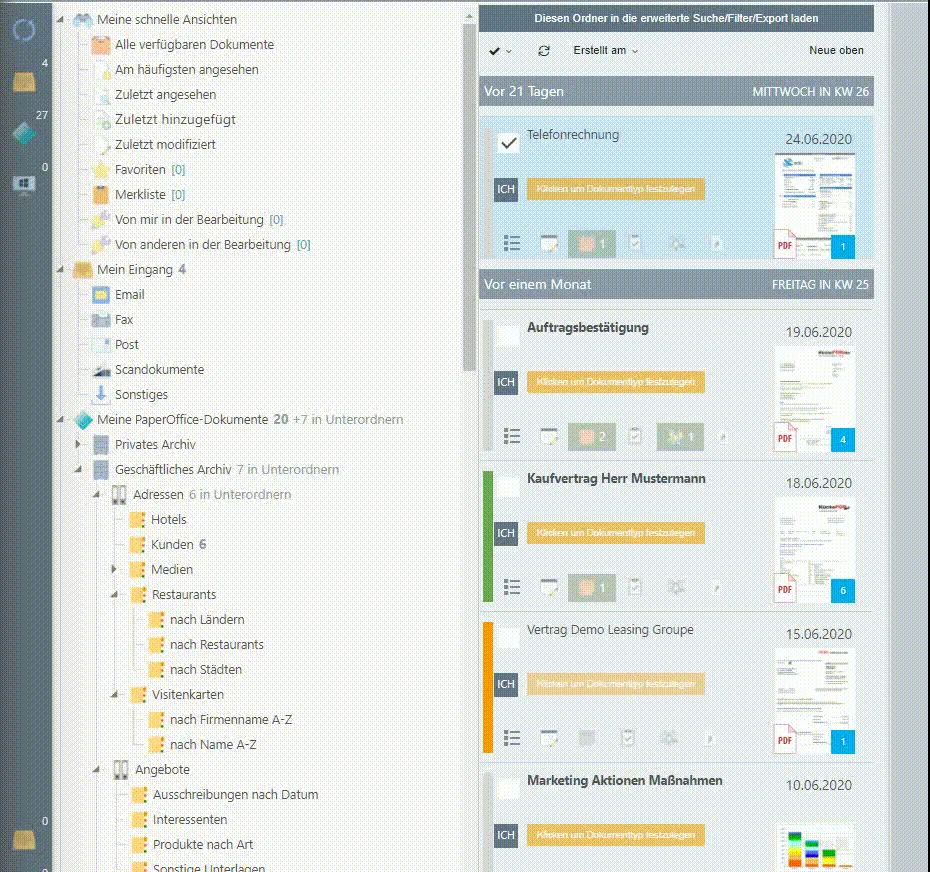Click the ICH owner badge on Vertrag Demo Leasing
This screenshot has height=872, width=930.
506,684
